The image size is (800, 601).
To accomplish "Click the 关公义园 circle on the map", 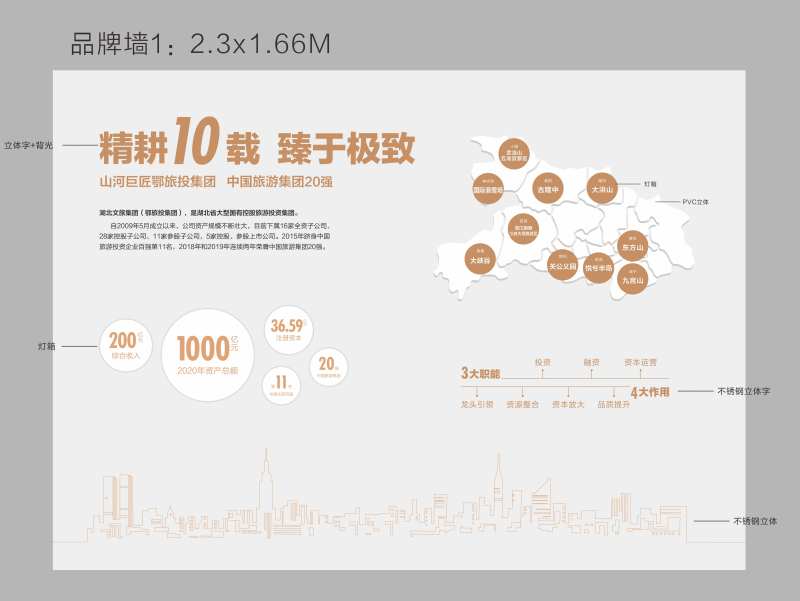I will coord(560,263).
